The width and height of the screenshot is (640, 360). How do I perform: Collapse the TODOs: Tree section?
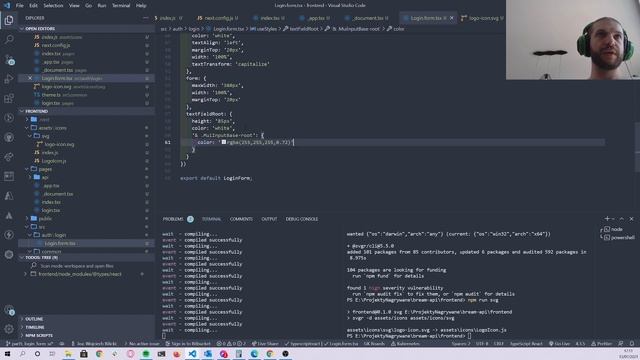click(86, 258)
